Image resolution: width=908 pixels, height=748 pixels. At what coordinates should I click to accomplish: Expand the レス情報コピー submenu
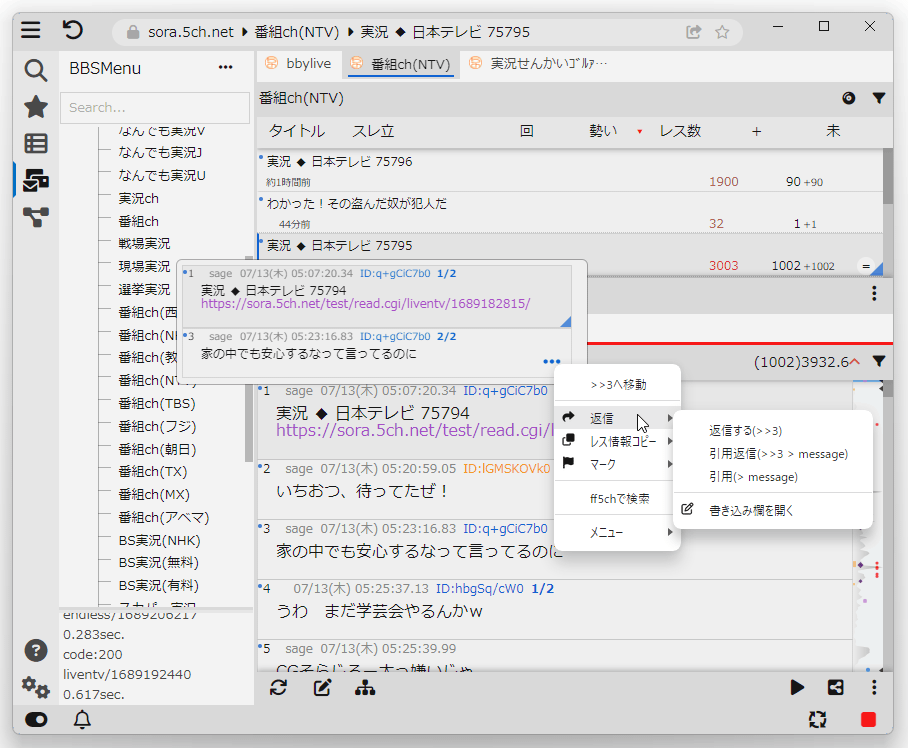tap(617, 441)
